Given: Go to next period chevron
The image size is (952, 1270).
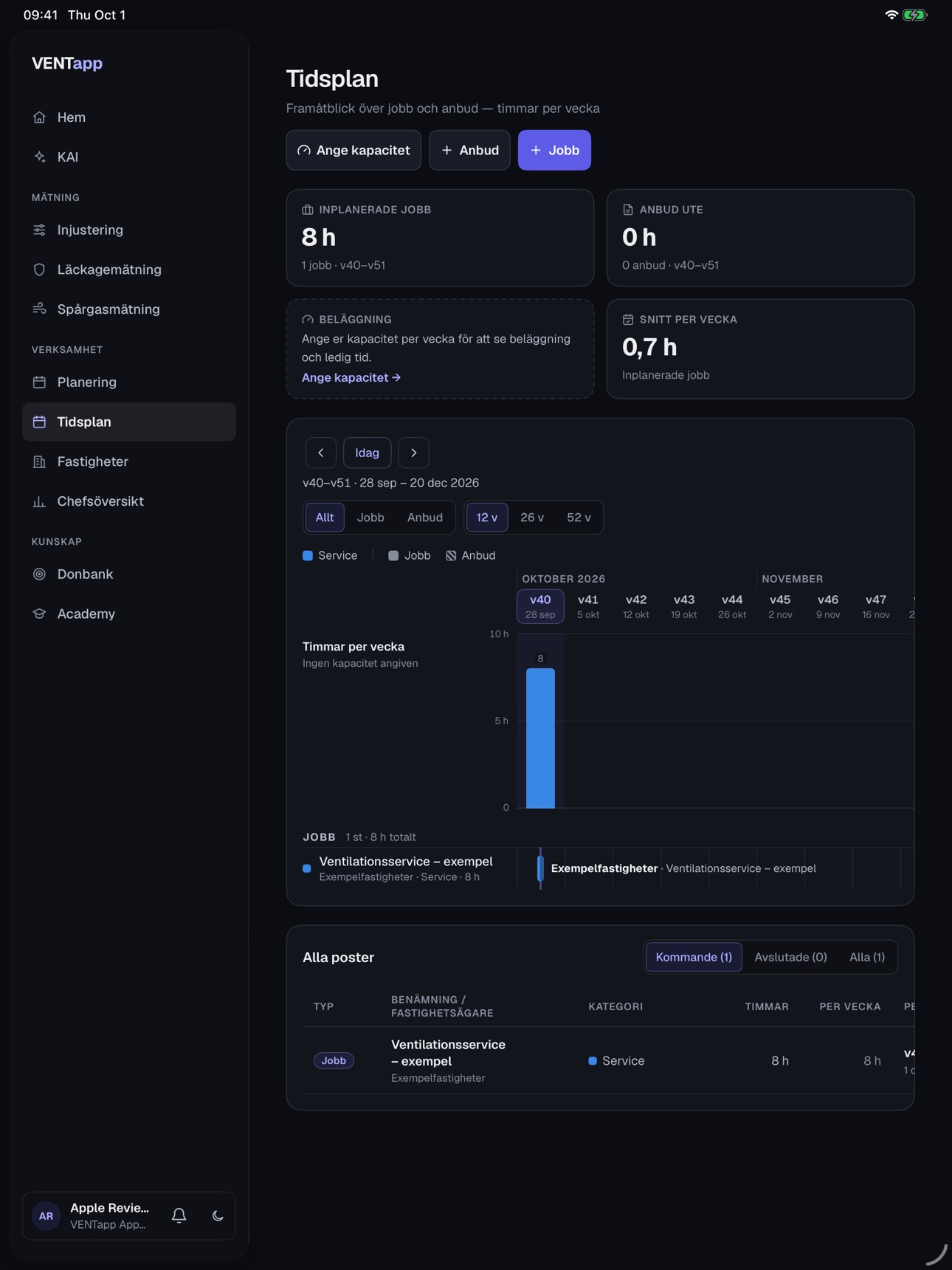Looking at the screenshot, I should pos(414,453).
